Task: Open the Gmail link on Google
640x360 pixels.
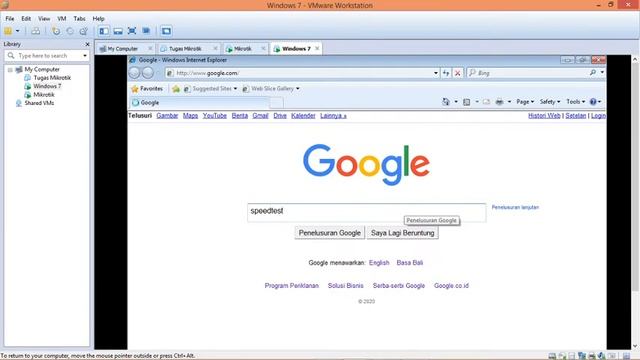Action: point(260,116)
